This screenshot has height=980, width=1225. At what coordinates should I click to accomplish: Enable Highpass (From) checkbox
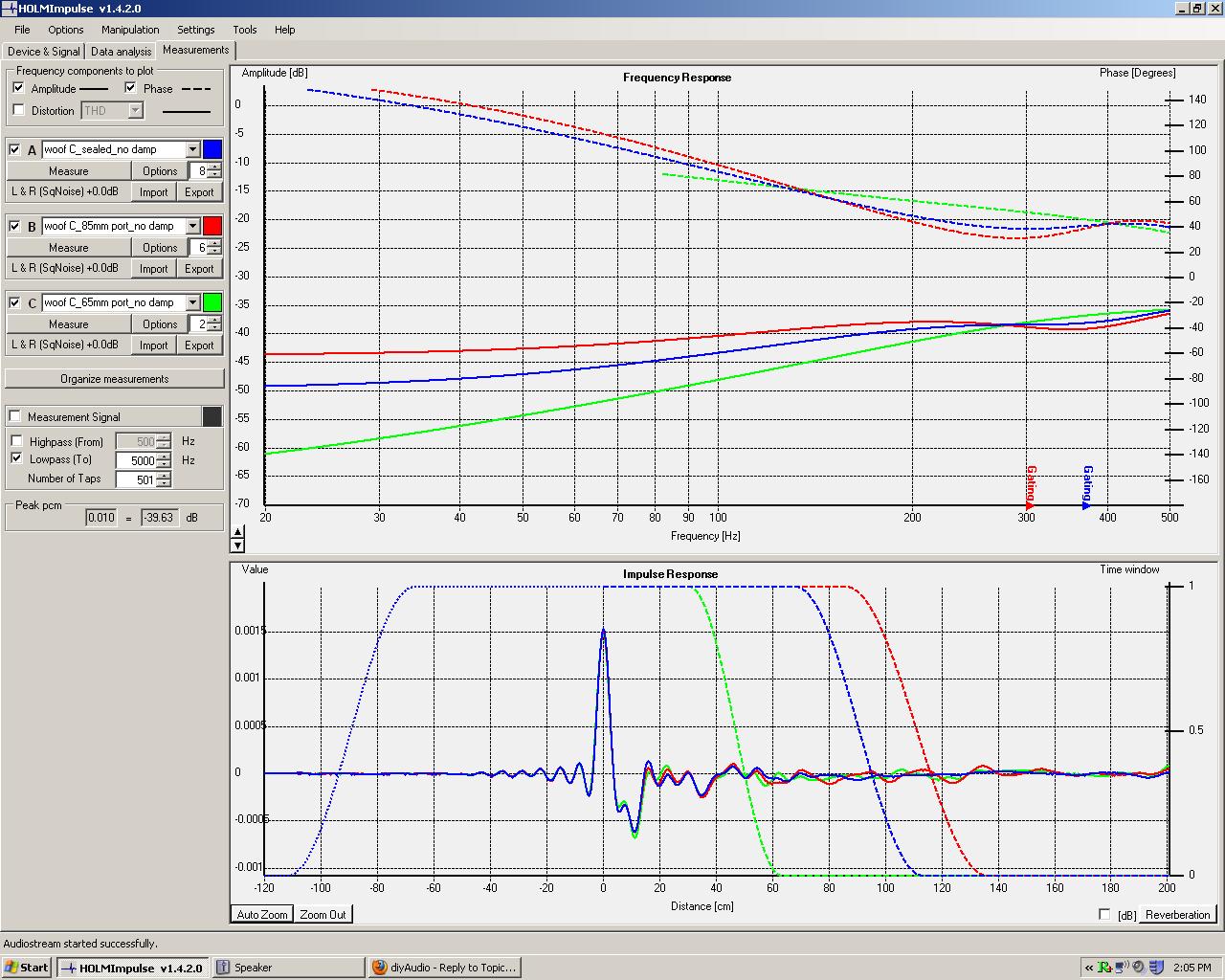16,441
